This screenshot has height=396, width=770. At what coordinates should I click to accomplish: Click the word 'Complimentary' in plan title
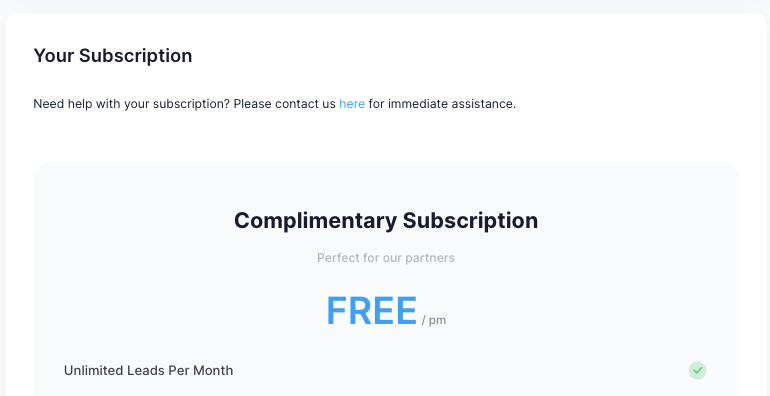pyautogui.click(x=315, y=221)
